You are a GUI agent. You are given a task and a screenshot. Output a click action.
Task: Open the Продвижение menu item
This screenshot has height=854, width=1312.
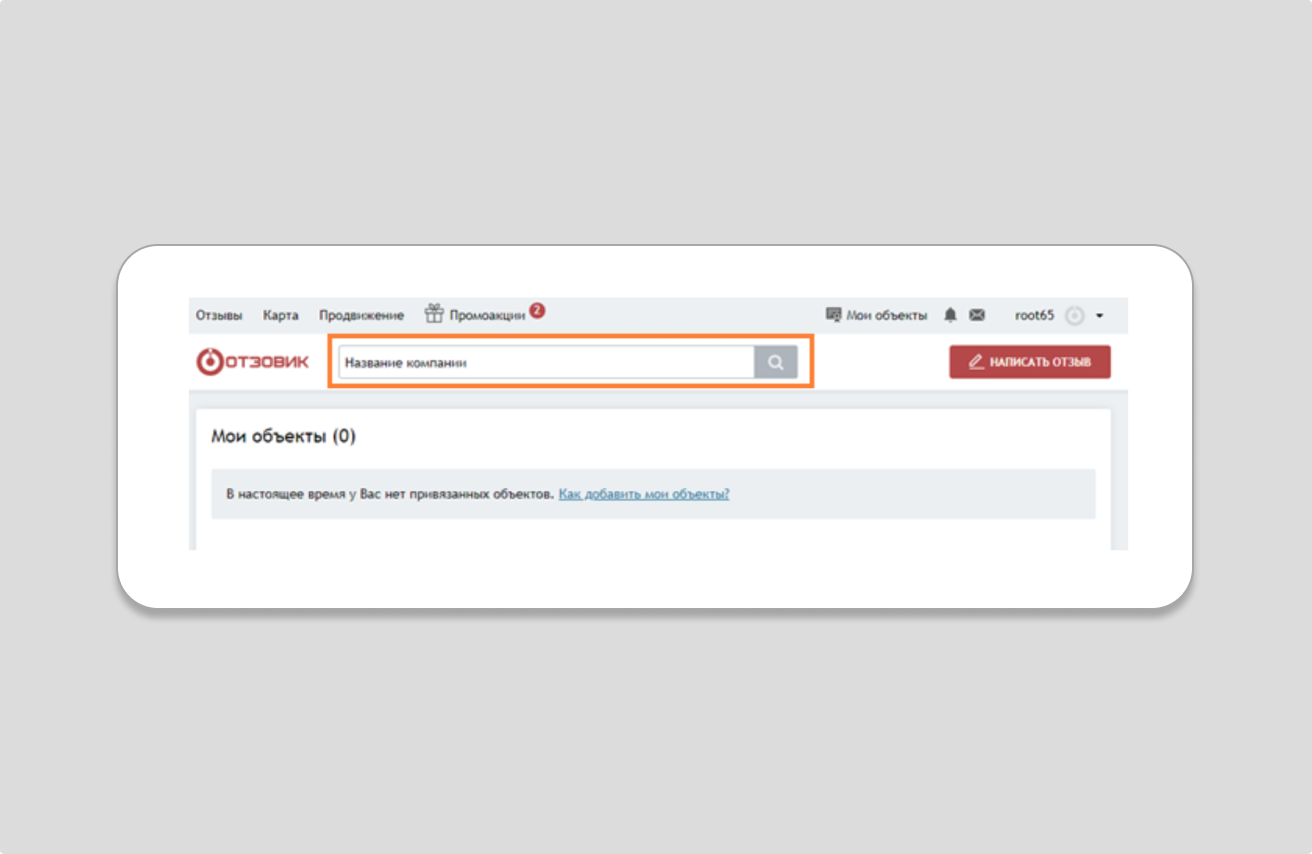click(361, 315)
